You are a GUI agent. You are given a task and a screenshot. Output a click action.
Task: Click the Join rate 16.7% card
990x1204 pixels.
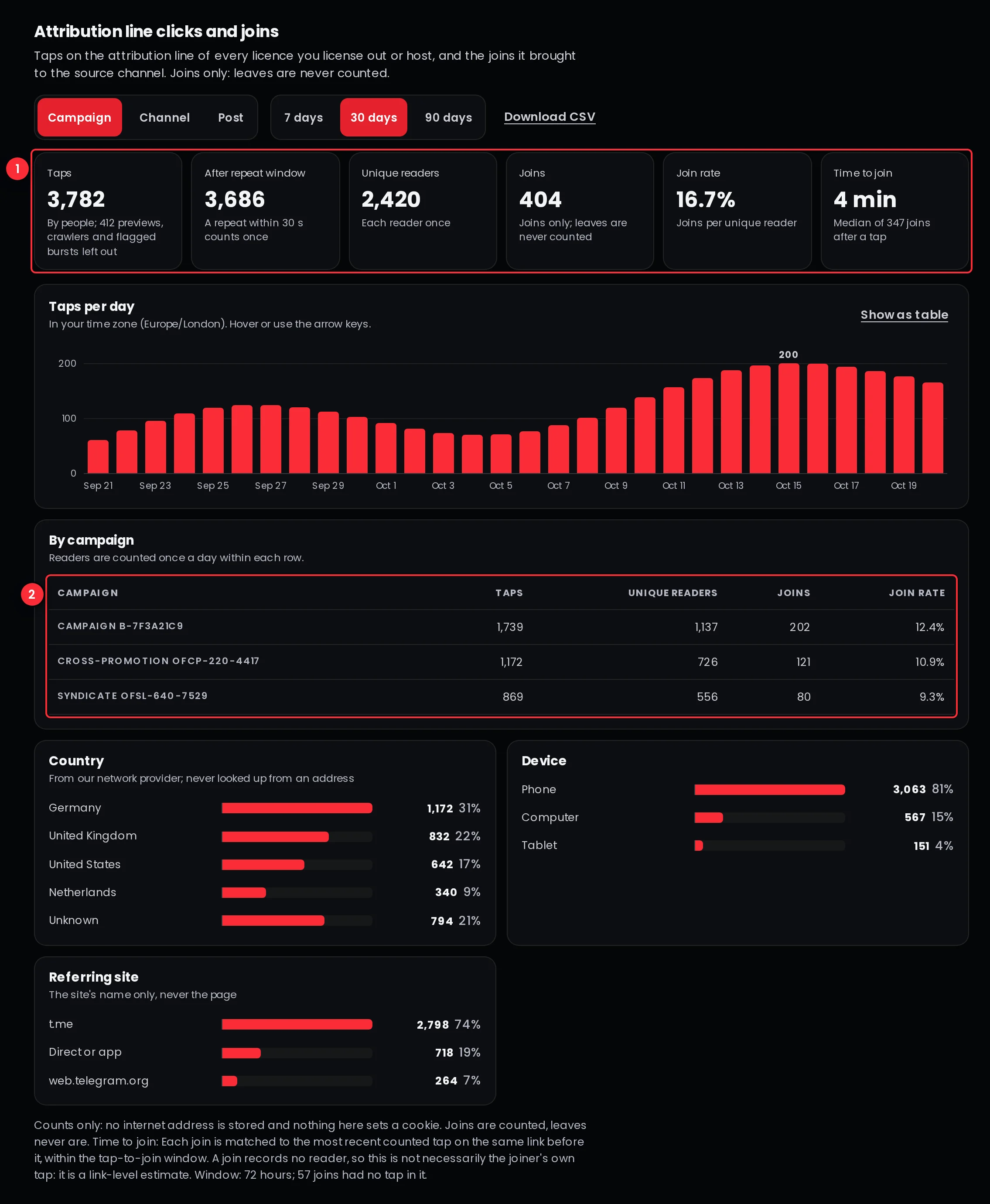[737, 211]
